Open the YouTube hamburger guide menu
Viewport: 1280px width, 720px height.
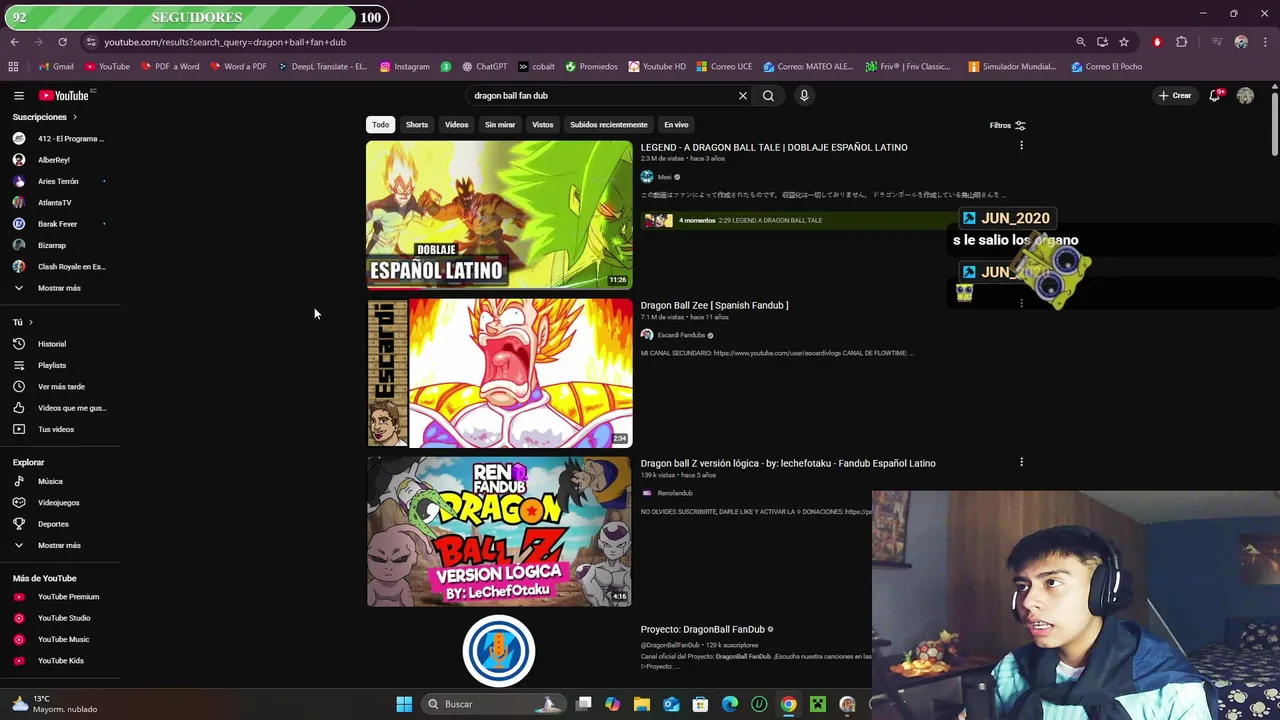pos(18,96)
